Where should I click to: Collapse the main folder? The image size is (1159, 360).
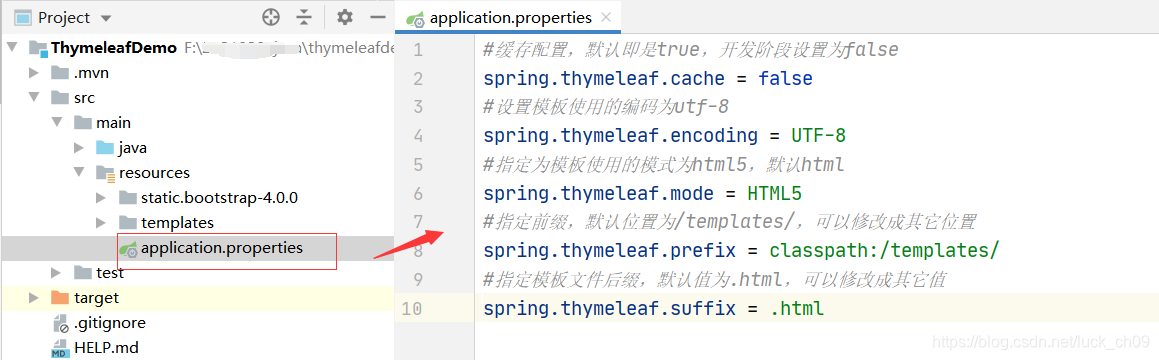pyautogui.click(x=57, y=123)
